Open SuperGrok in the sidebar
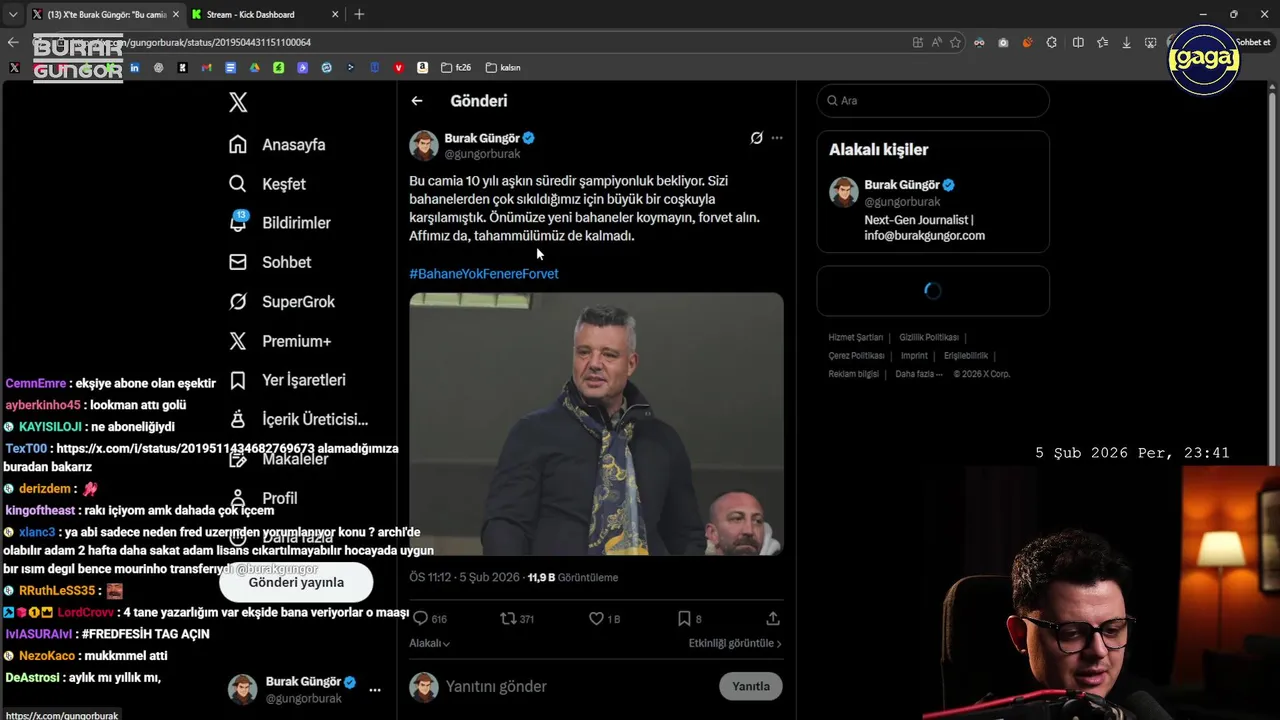Image resolution: width=1280 pixels, height=720 pixels. coord(282,301)
